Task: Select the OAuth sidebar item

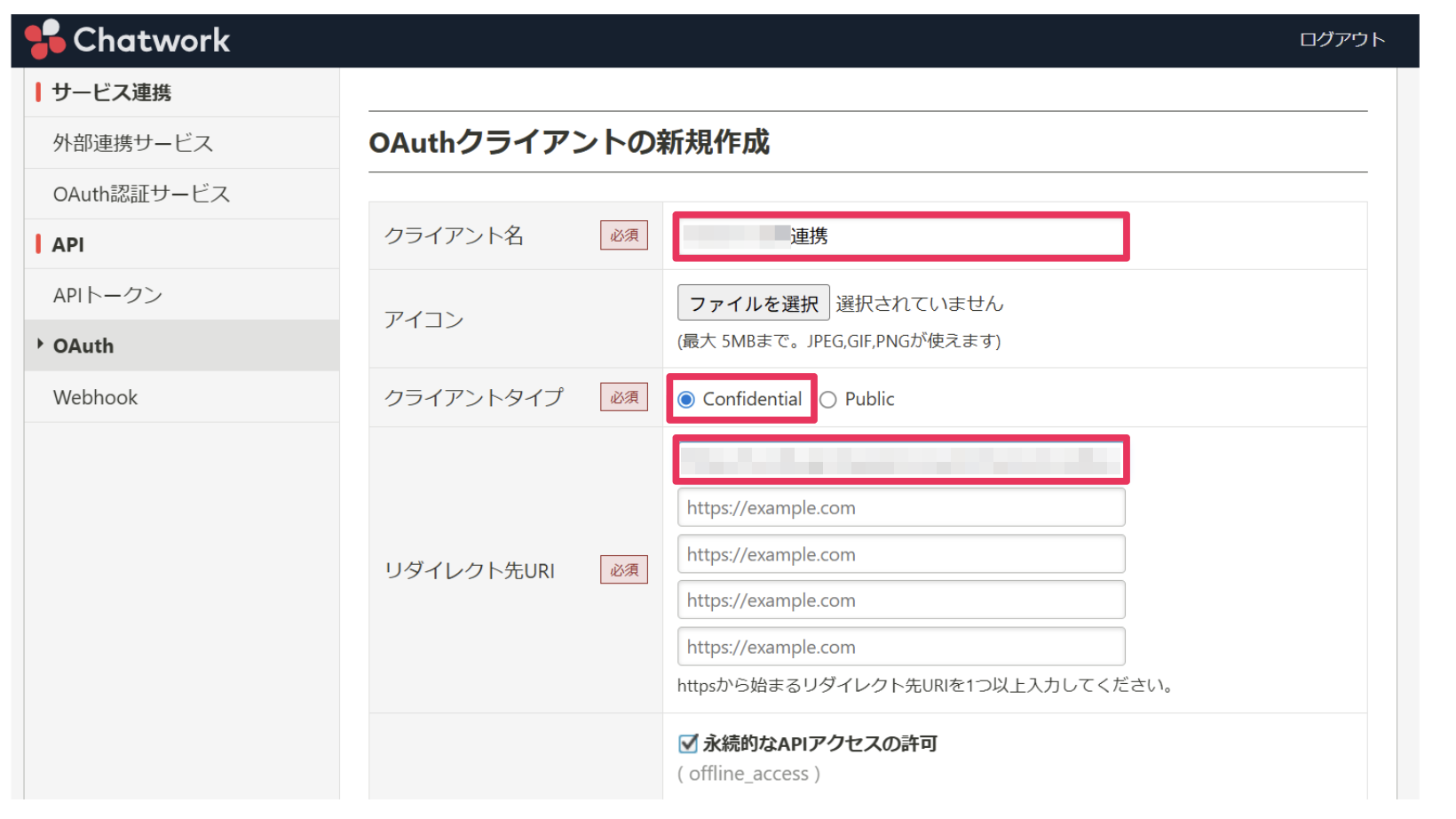Action: [x=182, y=346]
